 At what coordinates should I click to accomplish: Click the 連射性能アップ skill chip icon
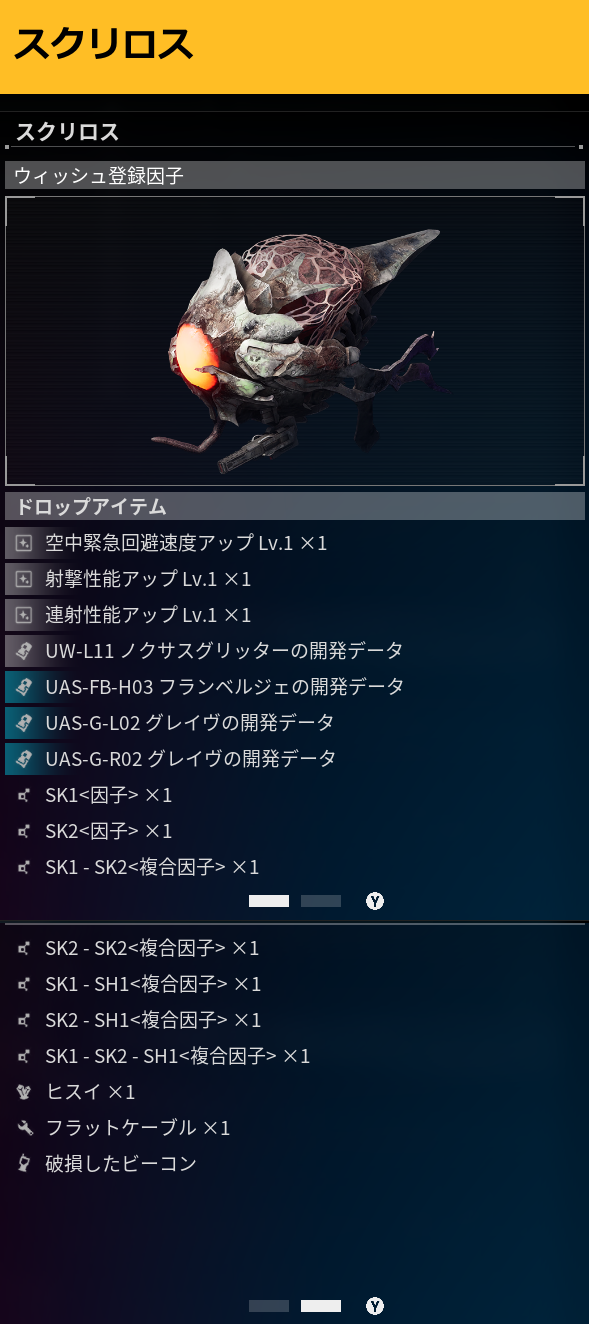[x=24, y=616]
